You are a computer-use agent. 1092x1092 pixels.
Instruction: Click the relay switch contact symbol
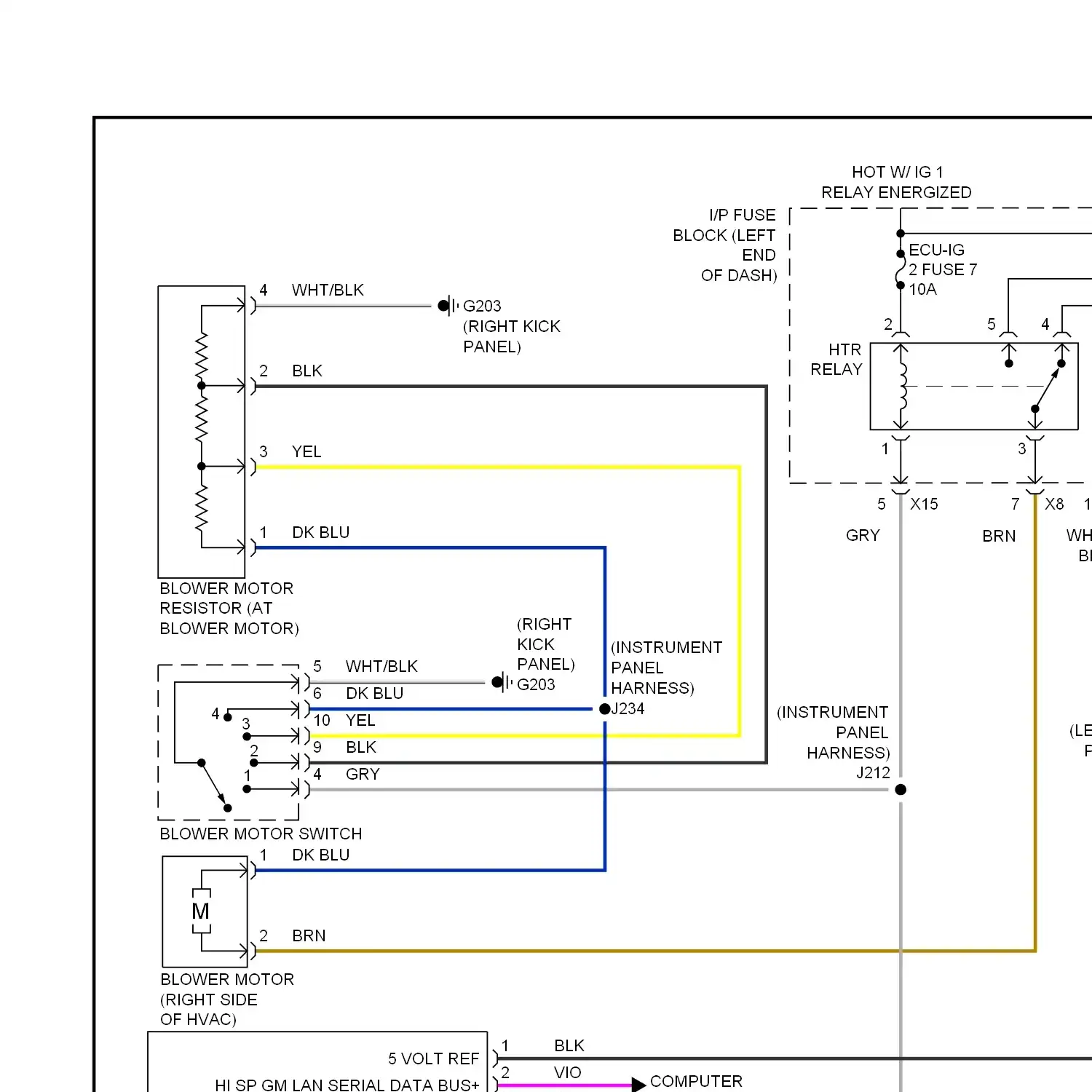[x=1048, y=385]
